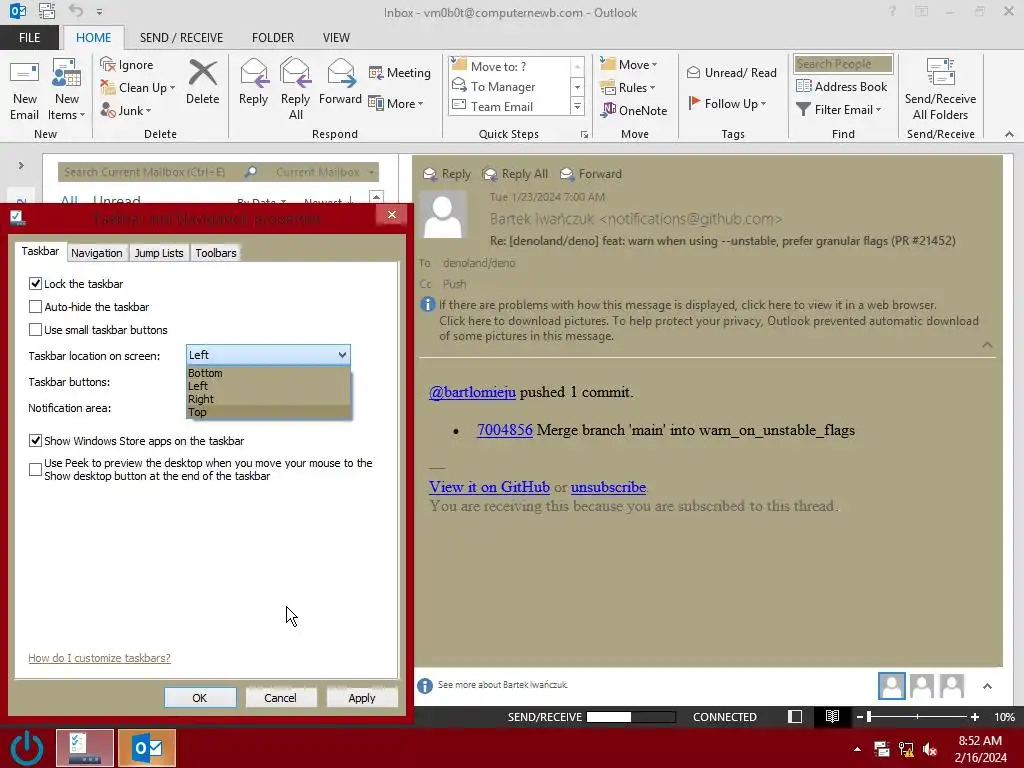
Task: Click the ribbon Reply All icon
Action: (295, 72)
